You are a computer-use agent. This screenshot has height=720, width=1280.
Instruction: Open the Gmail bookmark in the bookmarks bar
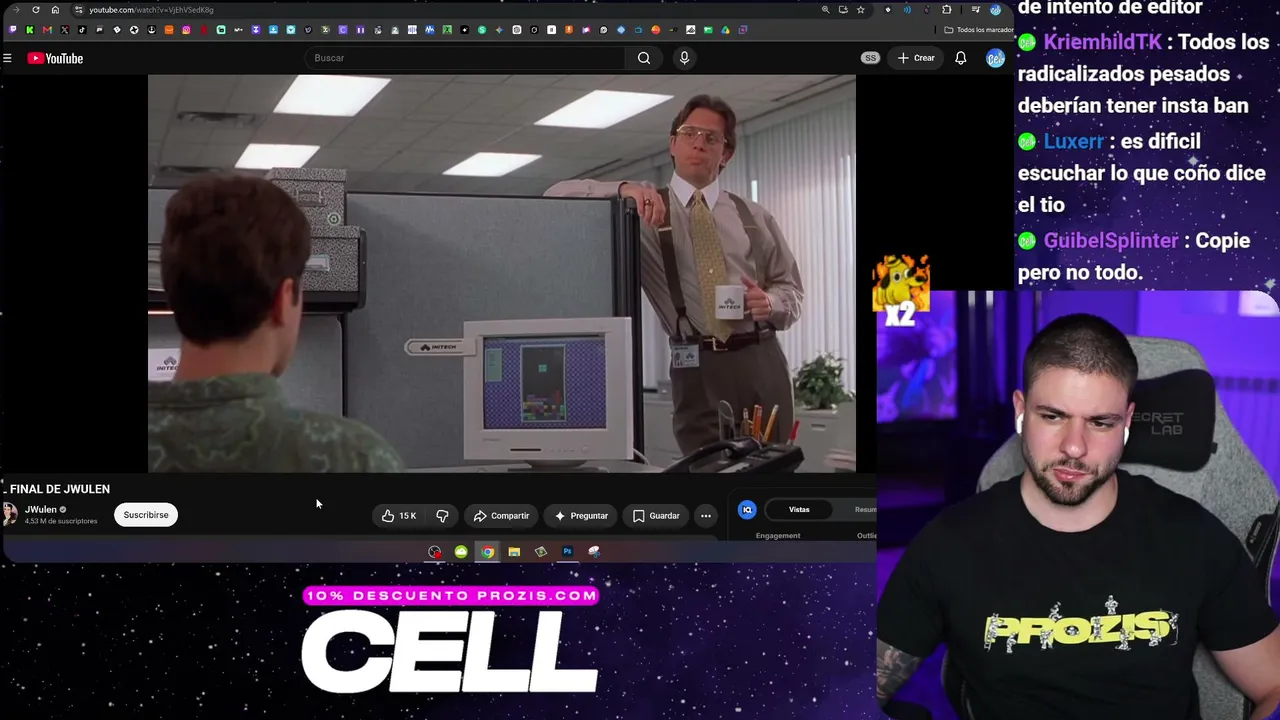coord(47,30)
